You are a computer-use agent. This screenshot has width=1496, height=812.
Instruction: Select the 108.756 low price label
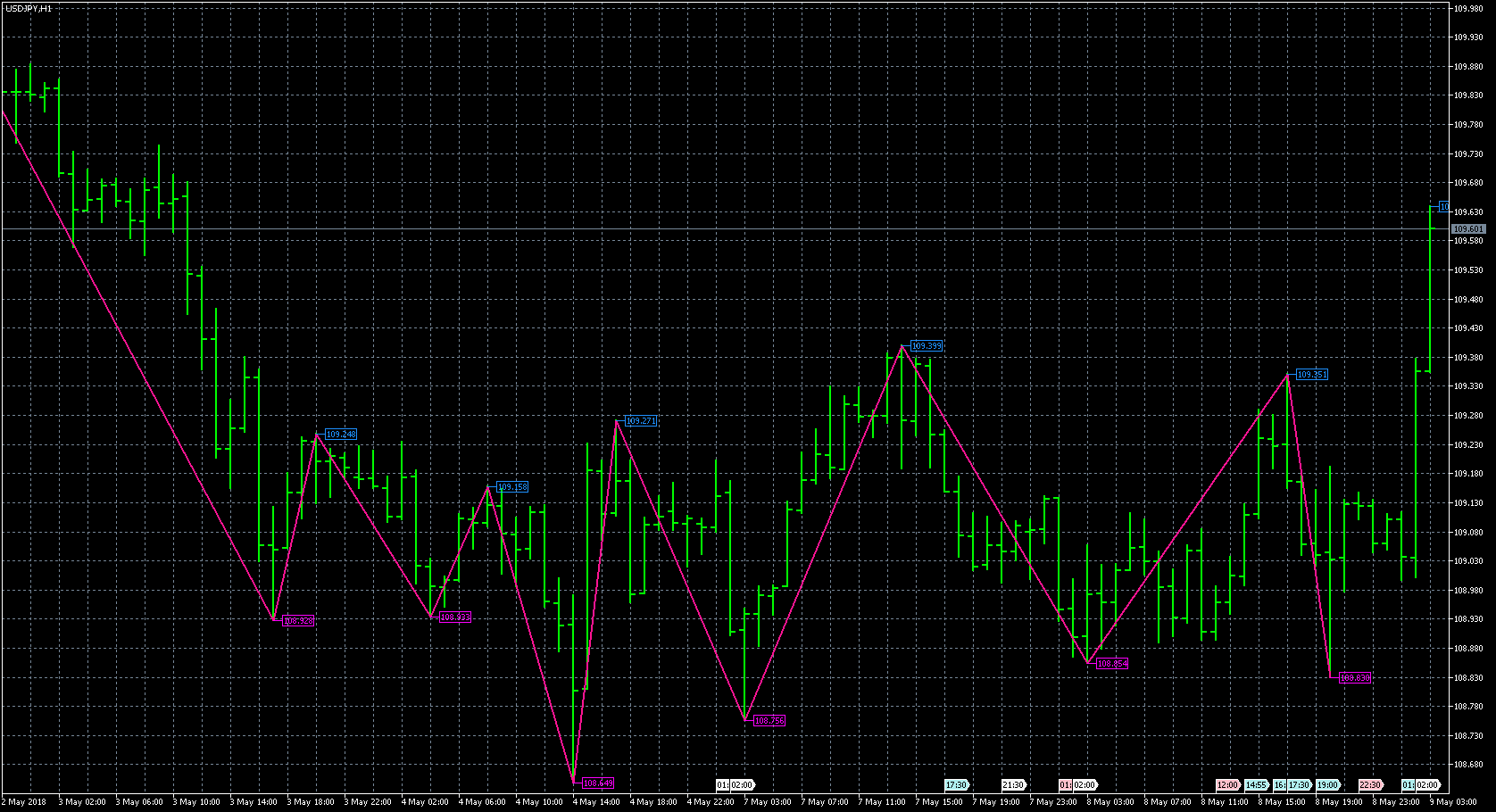[769, 721]
